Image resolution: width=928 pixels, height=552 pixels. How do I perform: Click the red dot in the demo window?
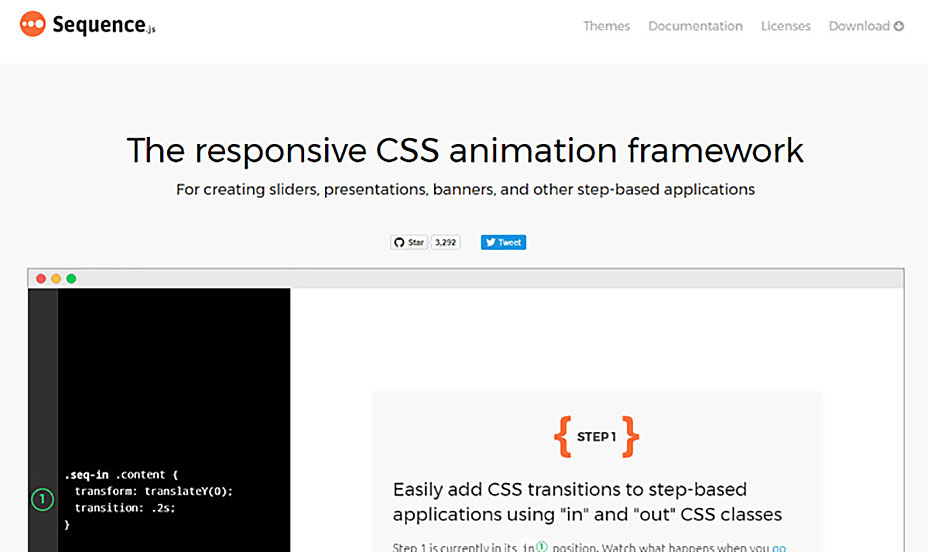tap(41, 279)
